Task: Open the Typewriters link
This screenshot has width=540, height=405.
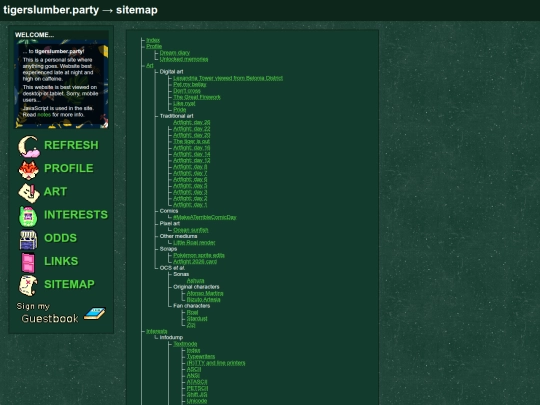Action: pyautogui.click(x=201, y=356)
